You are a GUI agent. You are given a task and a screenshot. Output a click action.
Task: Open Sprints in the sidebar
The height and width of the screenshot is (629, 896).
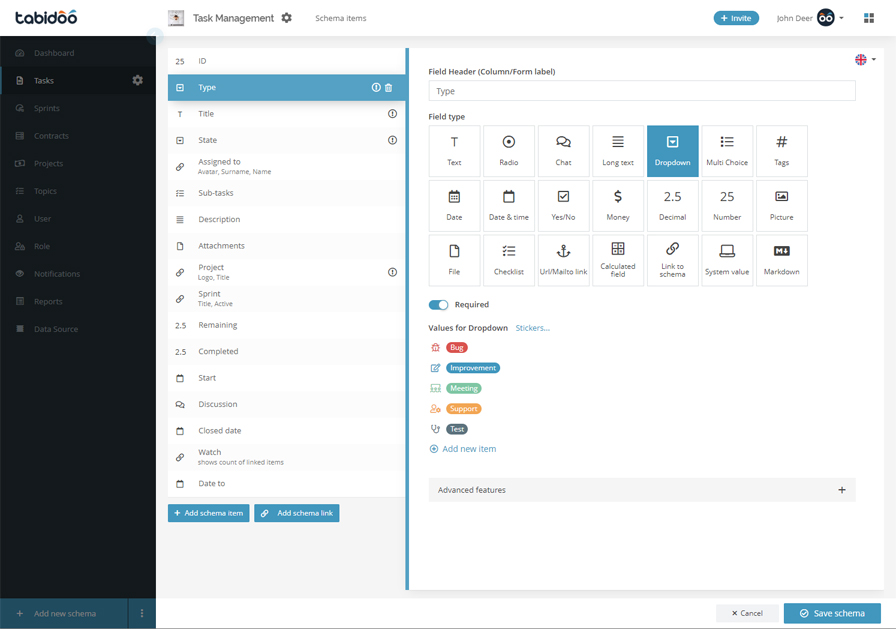[x=46, y=108]
